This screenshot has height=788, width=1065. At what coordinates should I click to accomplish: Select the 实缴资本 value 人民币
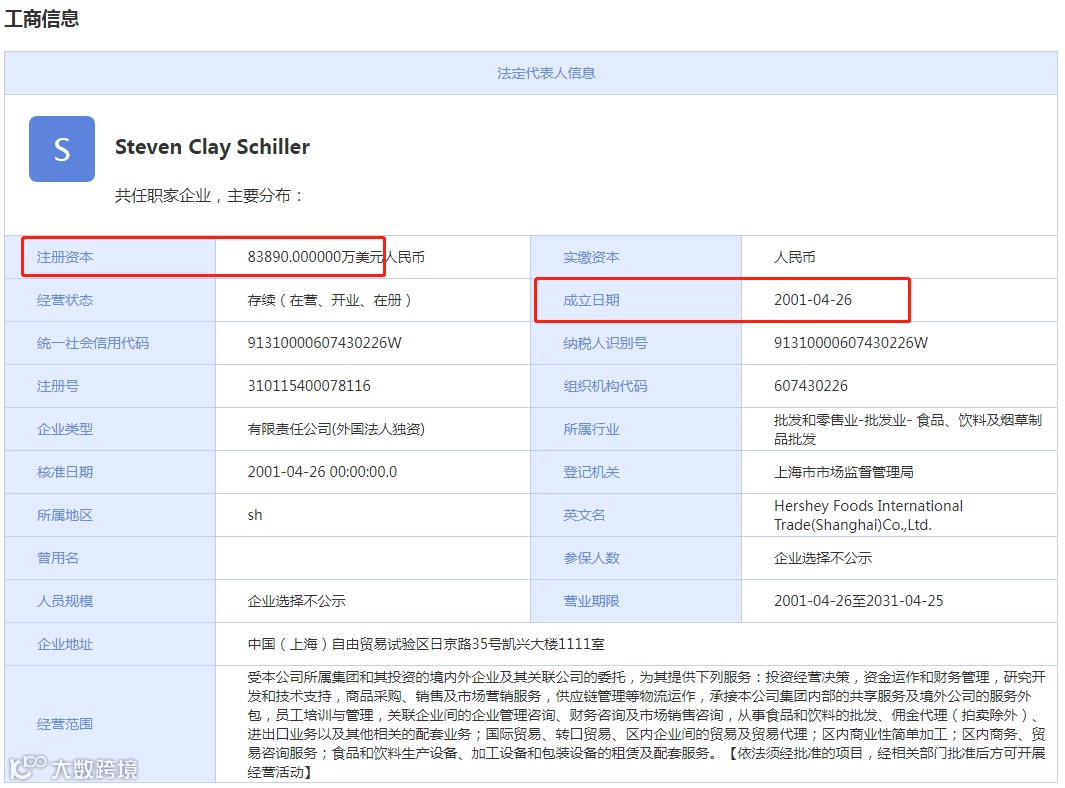pyautogui.click(x=795, y=257)
